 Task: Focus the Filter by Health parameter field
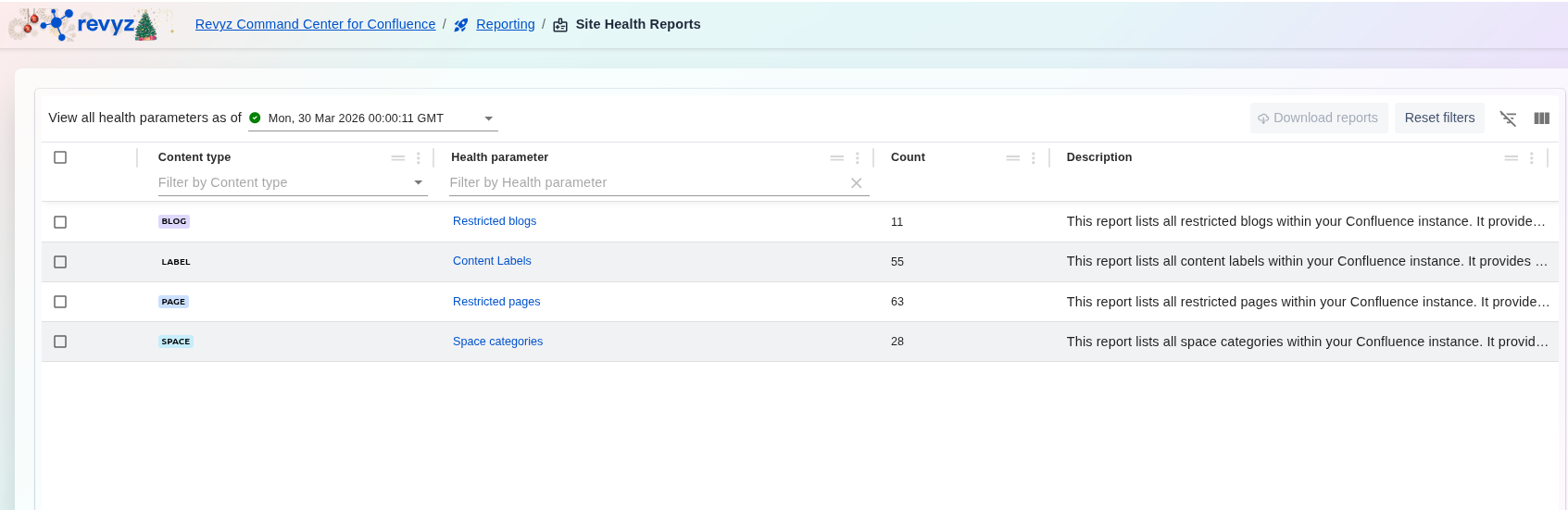click(646, 183)
